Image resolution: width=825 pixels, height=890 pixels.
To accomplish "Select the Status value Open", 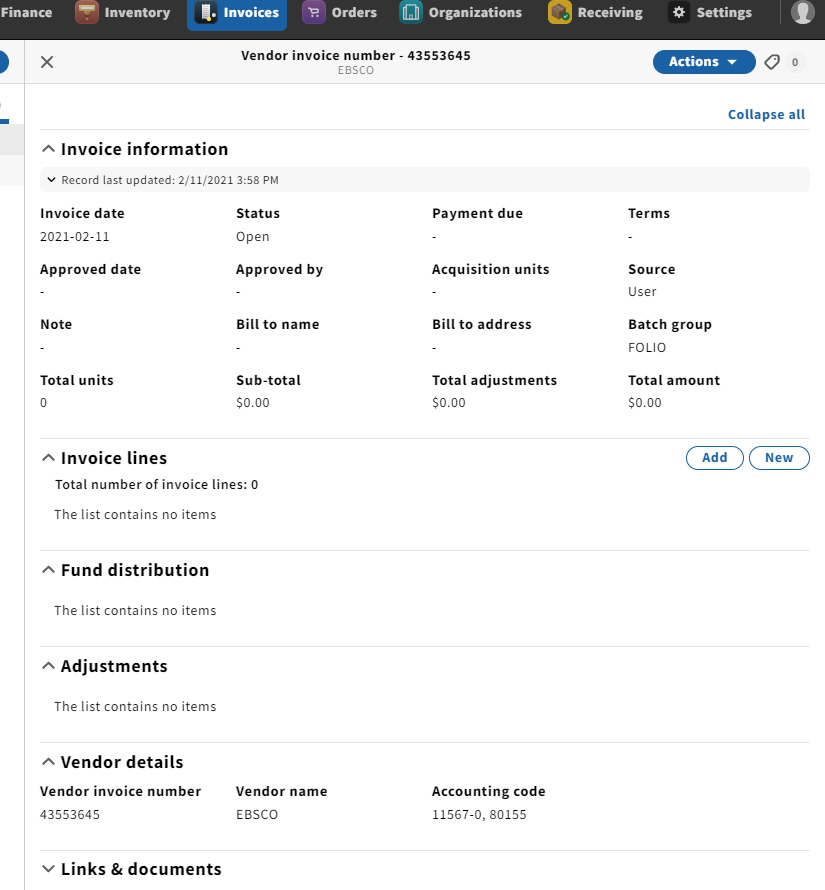I will (253, 237).
